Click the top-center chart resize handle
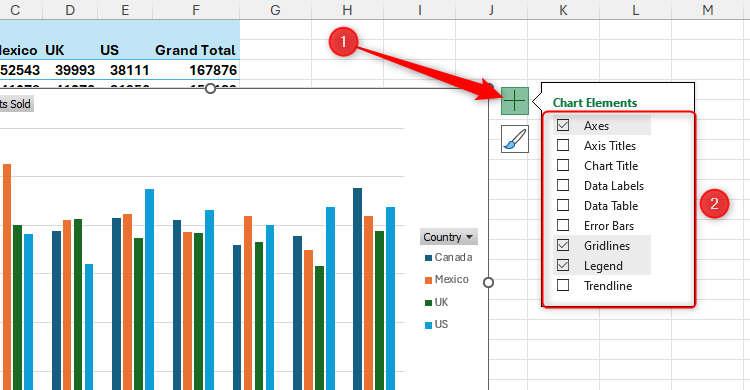This screenshot has width=750, height=390. coord(210,89)
